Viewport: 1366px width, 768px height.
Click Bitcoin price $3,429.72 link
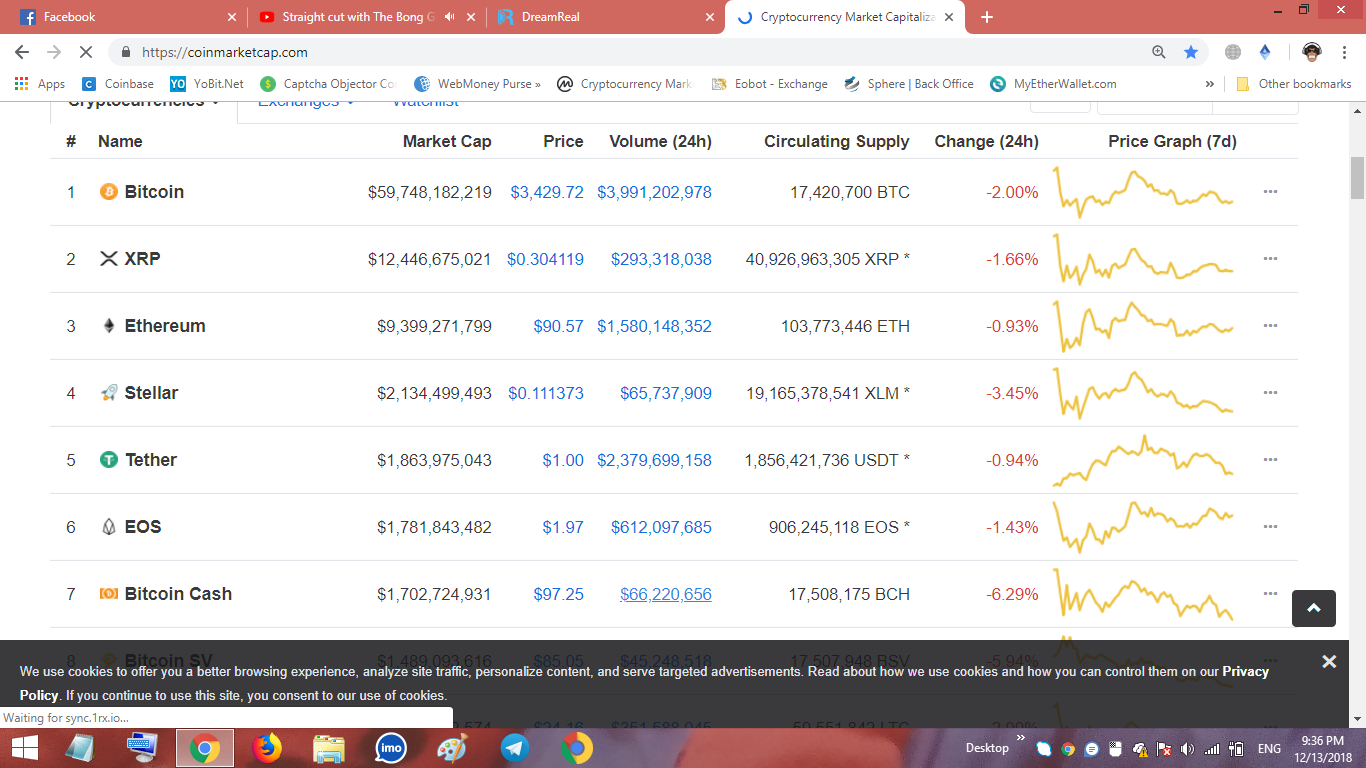click(x=547, y=192)
